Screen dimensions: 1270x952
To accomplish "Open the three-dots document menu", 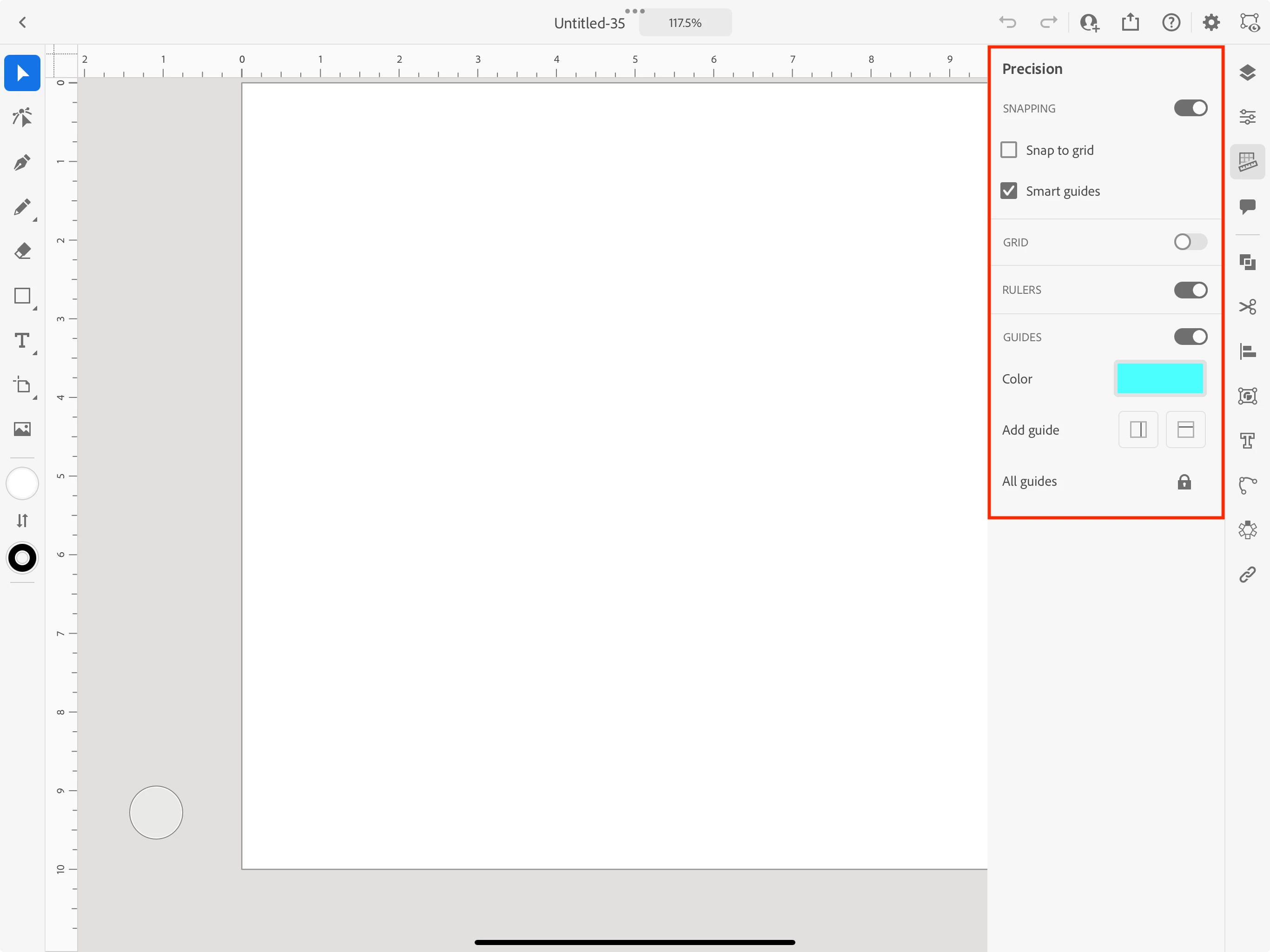I will pyautogui.click(x=635, y=11).
